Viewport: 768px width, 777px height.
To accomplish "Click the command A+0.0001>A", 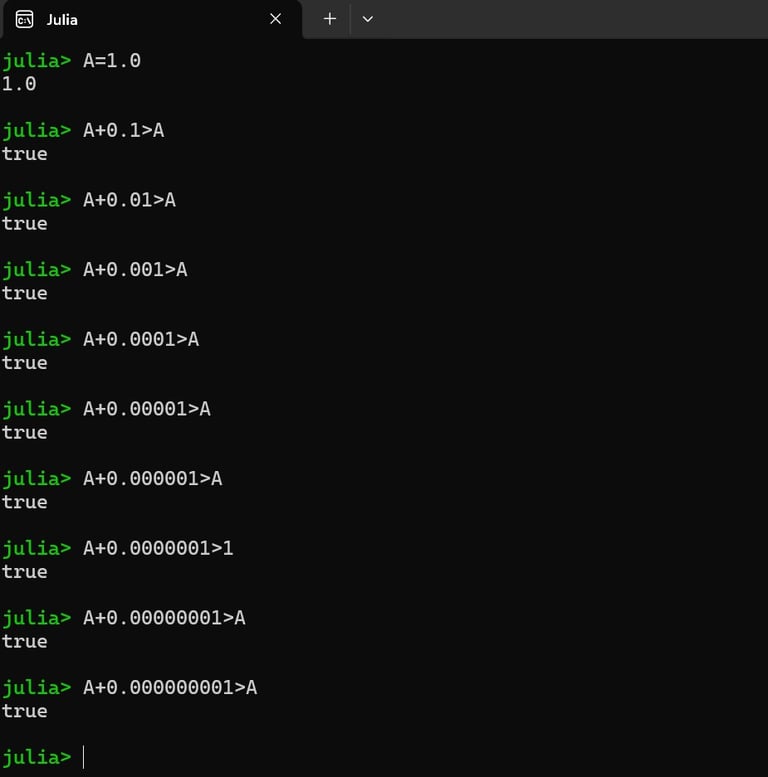I will [141, 339].
